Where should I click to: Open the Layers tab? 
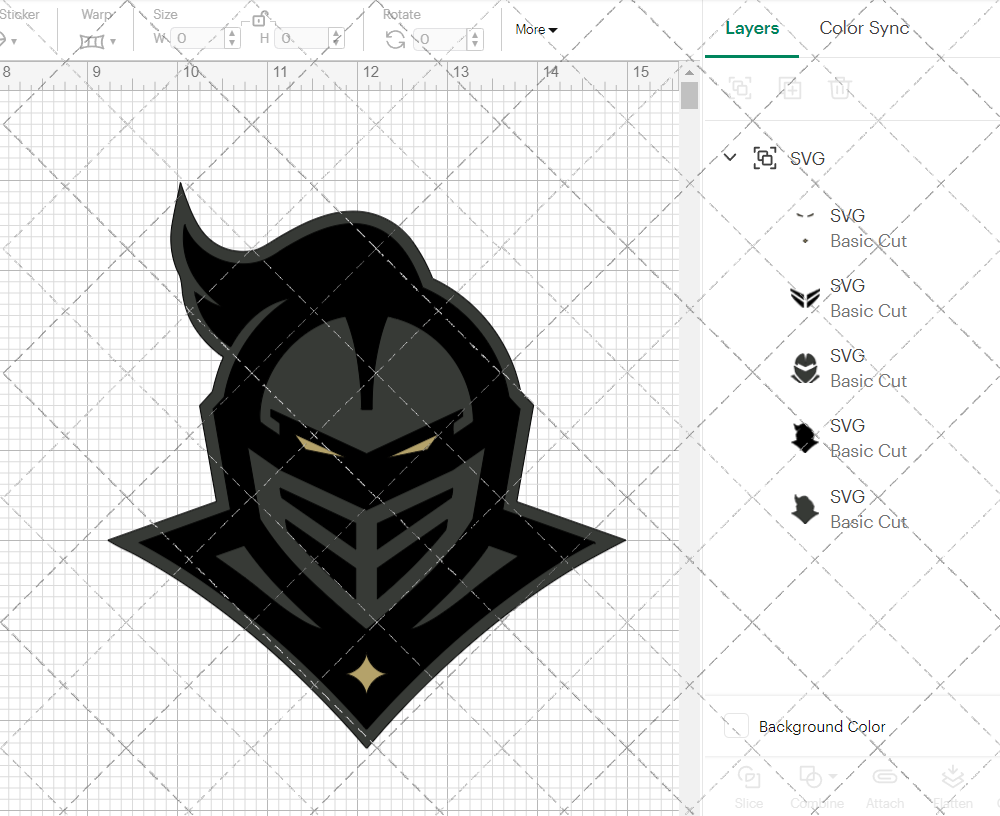tap(752, 28)
